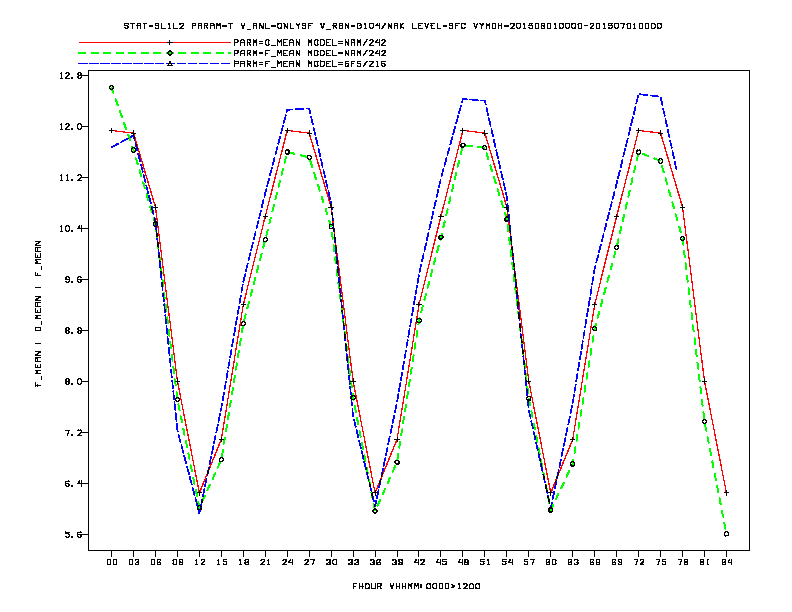Screen dimensions: 792x612
Task: Click x-axis tick label 24
Action: coord(287,562)
